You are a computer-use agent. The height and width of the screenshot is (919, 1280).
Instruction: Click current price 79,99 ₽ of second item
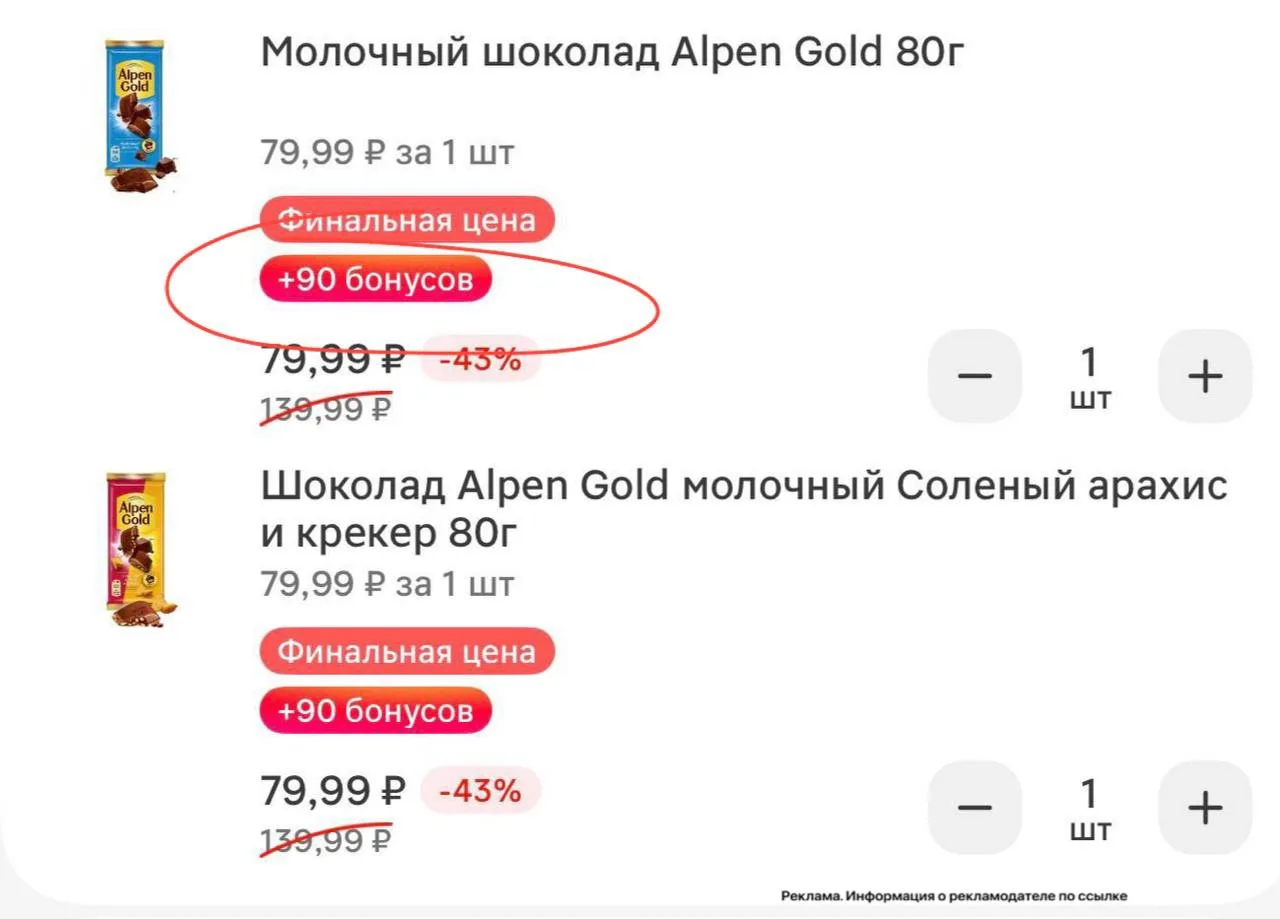[x=333, y=791]
